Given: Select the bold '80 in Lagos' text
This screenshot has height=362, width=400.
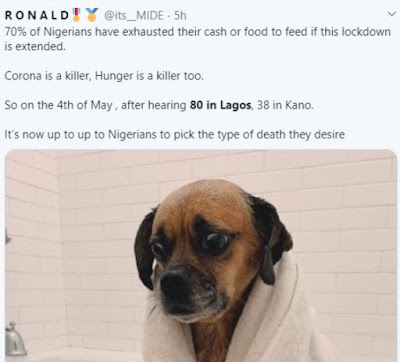Looking at the screenshot, I should tap(220, 105).
